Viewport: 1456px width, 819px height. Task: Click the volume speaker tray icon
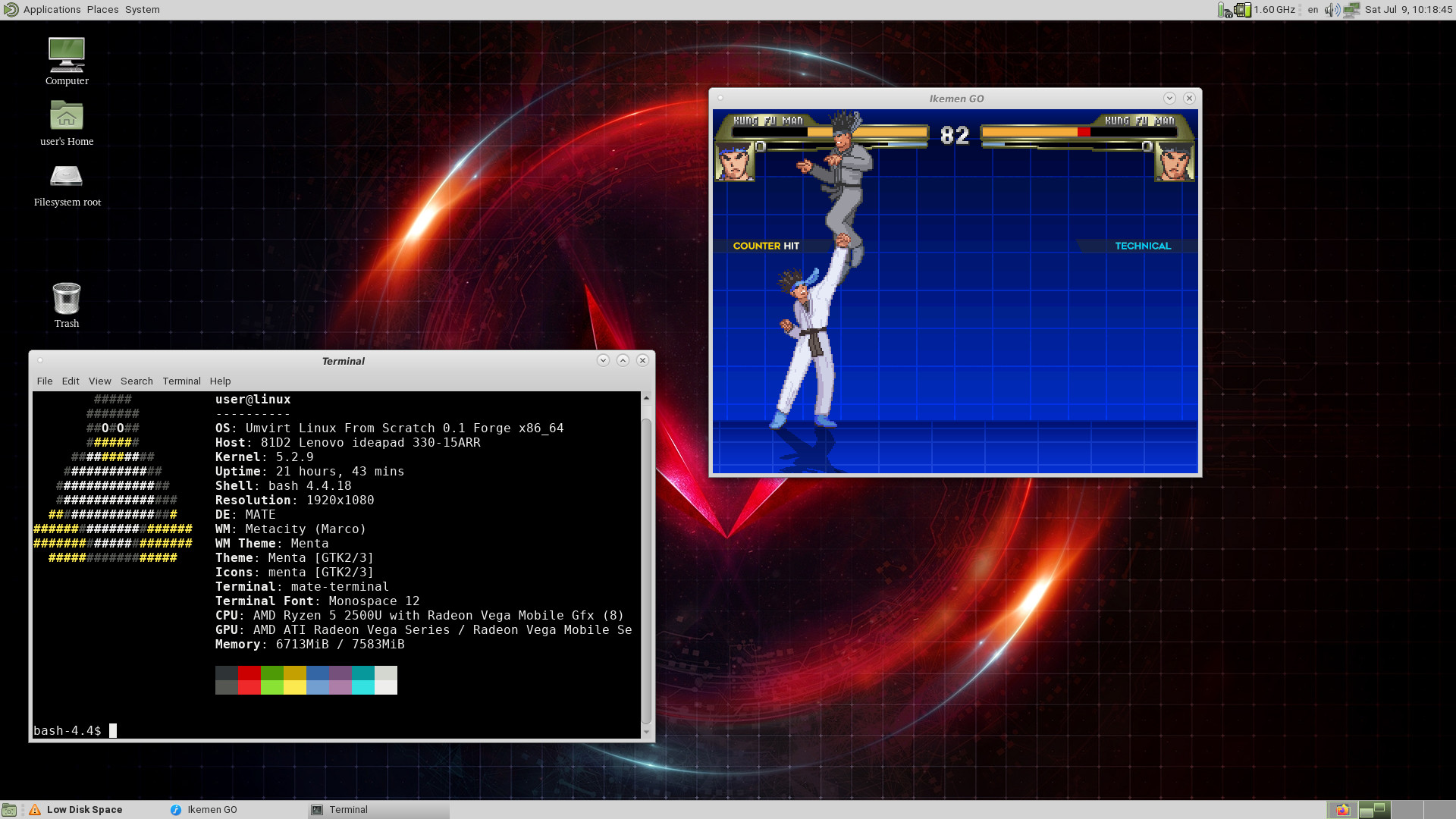1332,10
